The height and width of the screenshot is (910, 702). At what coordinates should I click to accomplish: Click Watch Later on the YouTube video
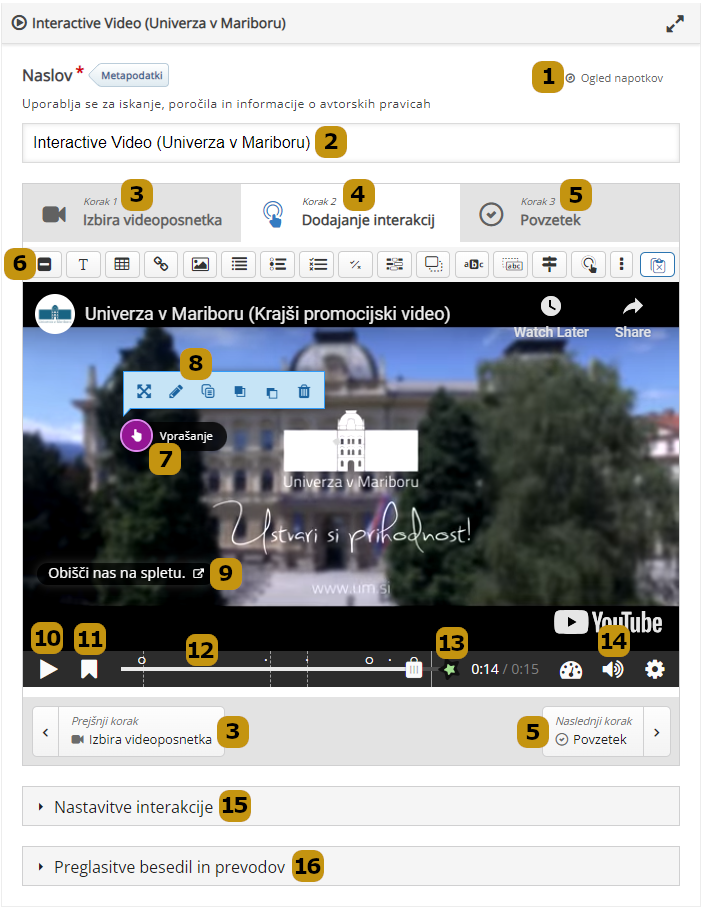[x=551, y=317]
